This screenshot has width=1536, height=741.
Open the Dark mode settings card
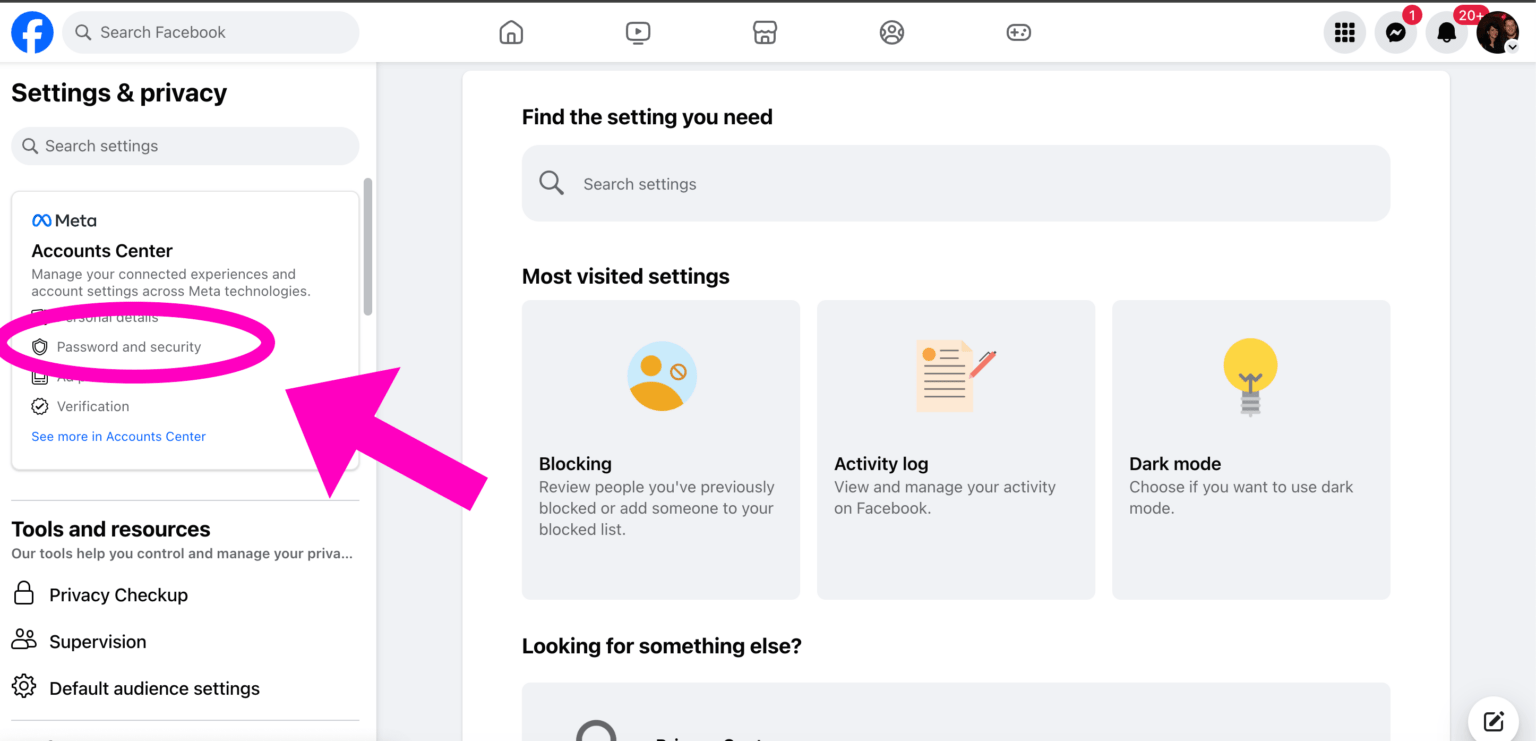pos(1250,449)
